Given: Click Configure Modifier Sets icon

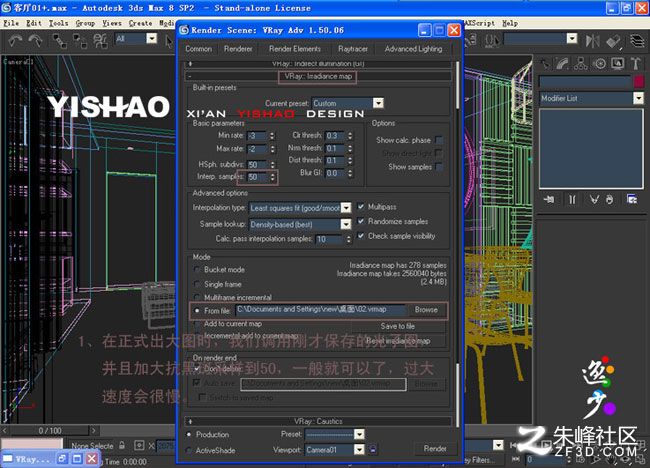Looking at the screenshot, I should click(x=632, y=200).
